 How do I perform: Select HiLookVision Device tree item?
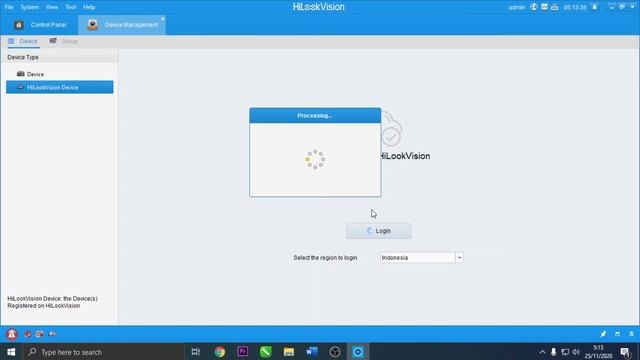coord(60,87)
